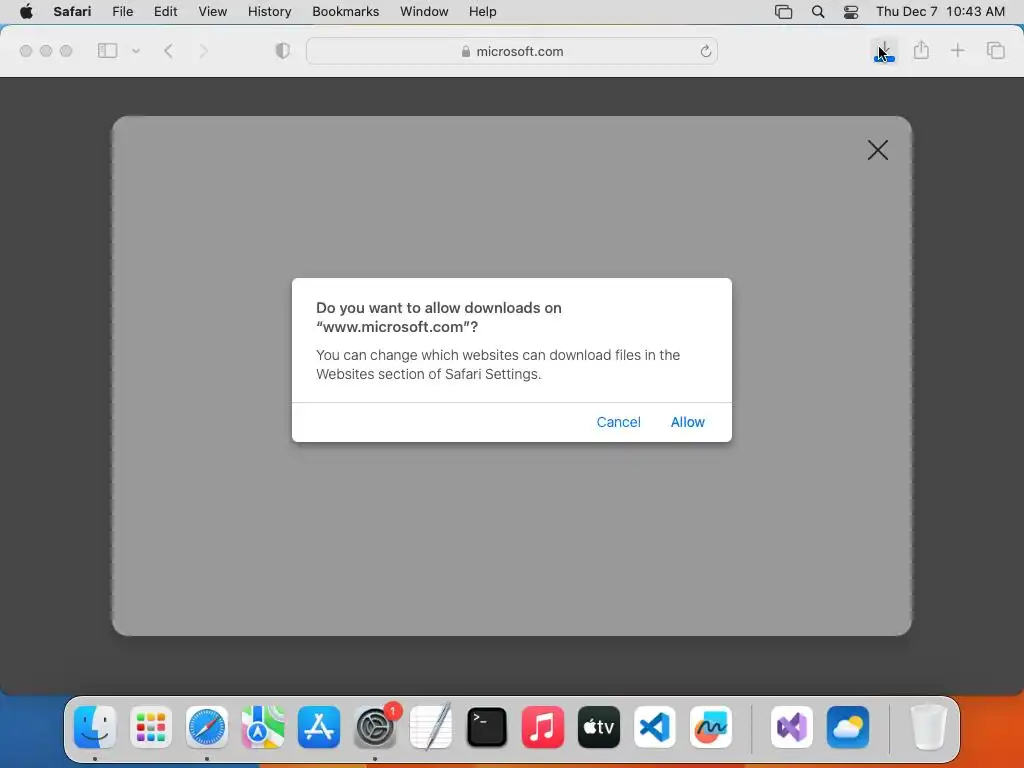
Task: Click the privacy report shield icon
Action: coord(282,51)
